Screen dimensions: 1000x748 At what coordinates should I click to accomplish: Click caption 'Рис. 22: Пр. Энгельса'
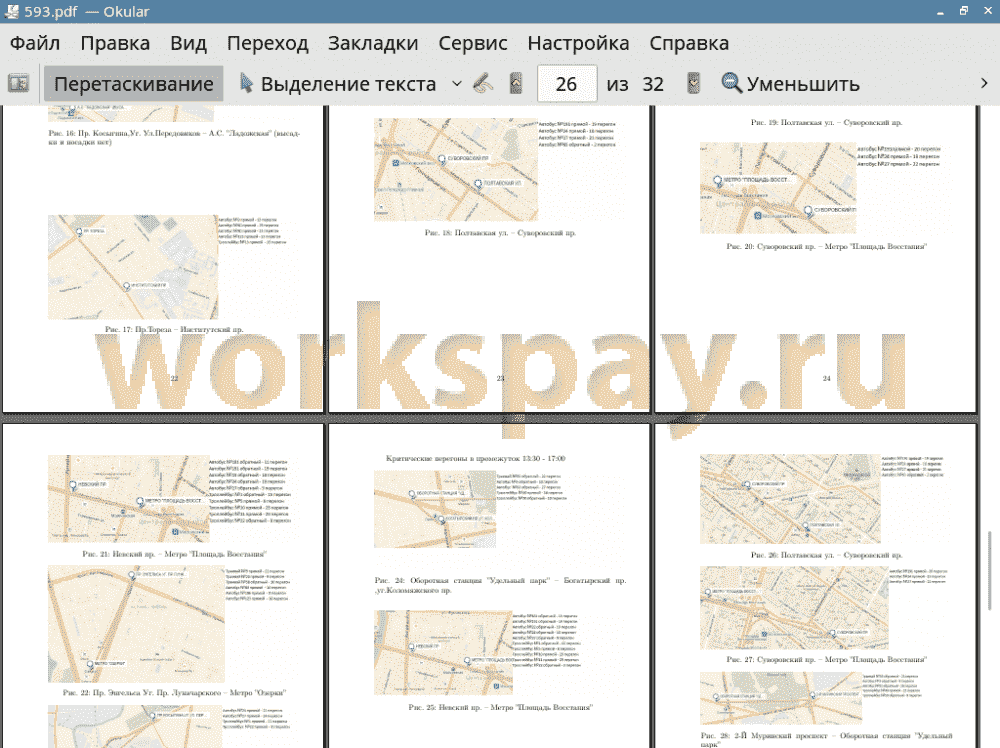[174, 693]
